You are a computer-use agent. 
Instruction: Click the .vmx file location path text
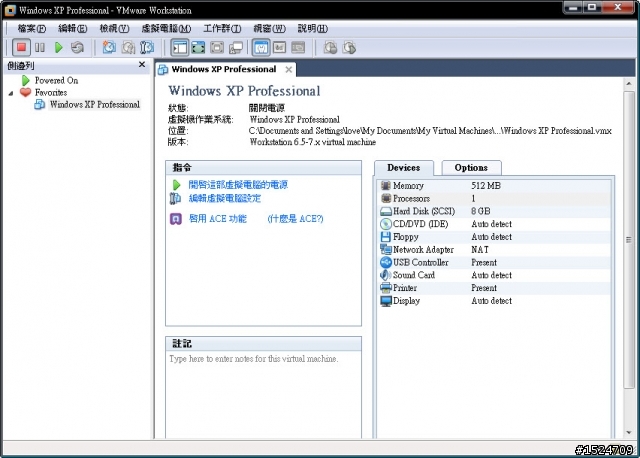430,131
